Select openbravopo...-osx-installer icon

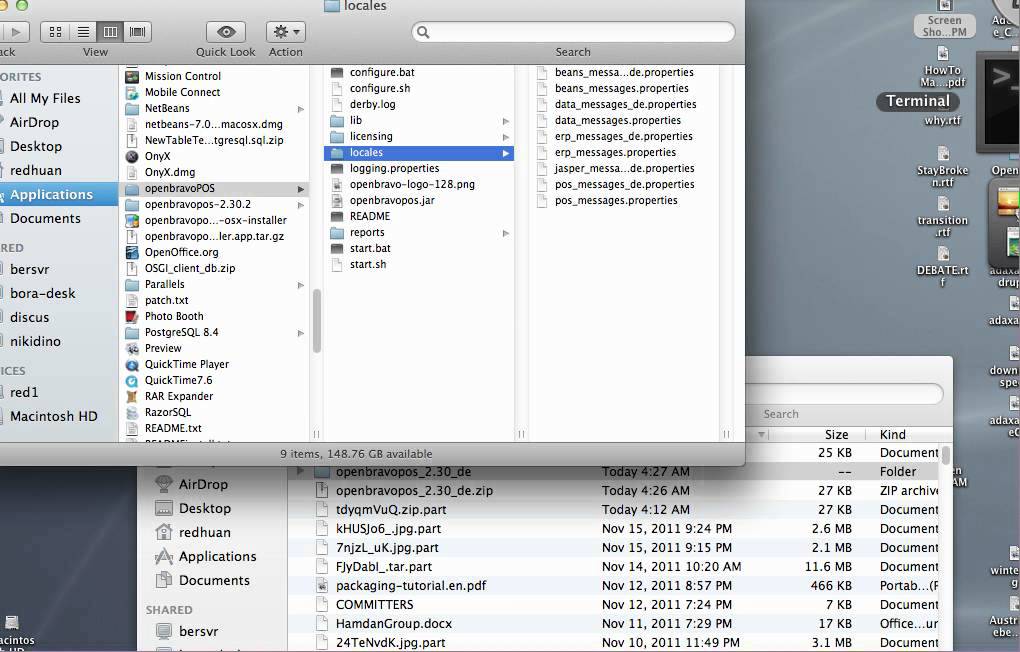(x=132, y=221)
